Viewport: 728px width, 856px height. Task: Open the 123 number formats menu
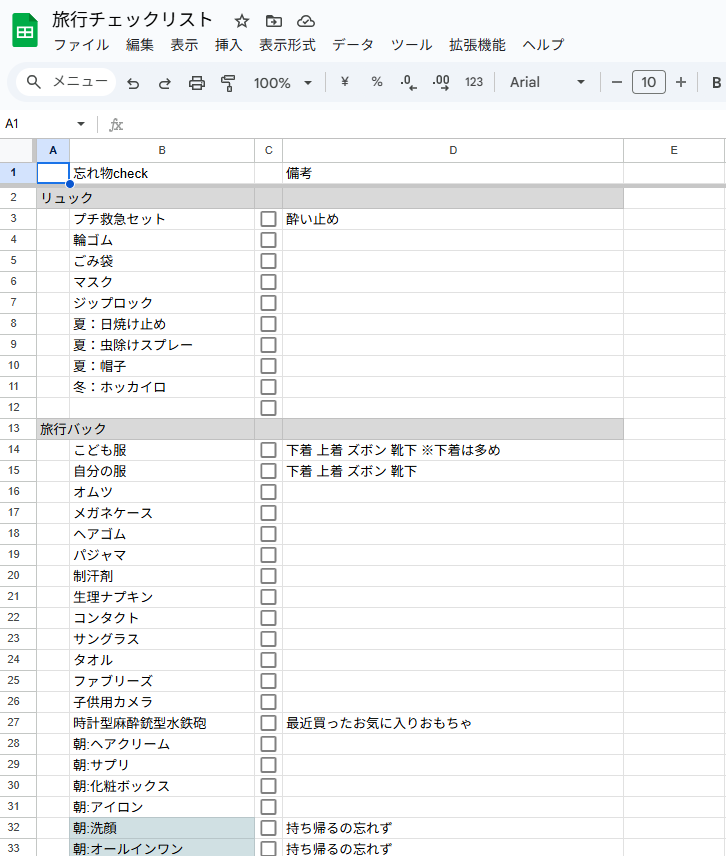474,82
